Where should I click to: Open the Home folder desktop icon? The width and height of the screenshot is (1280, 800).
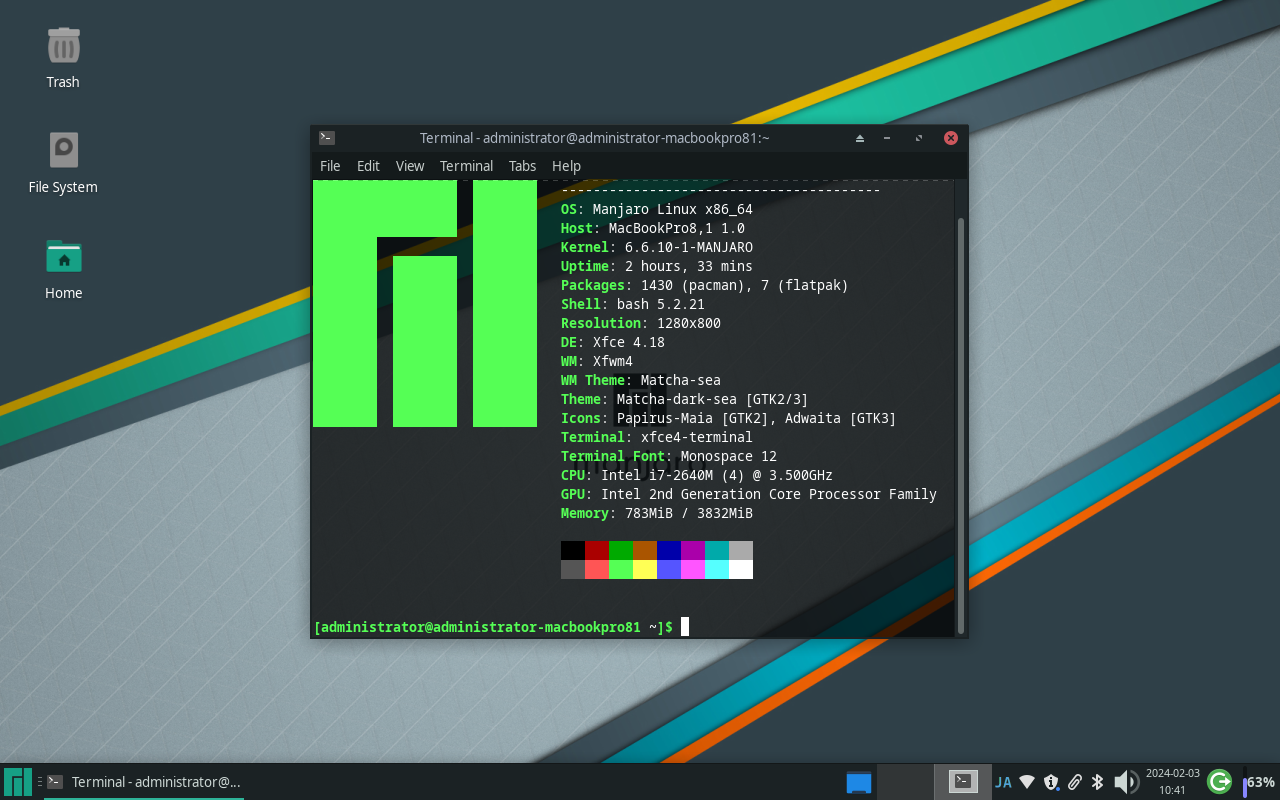(x=63, y=257)
